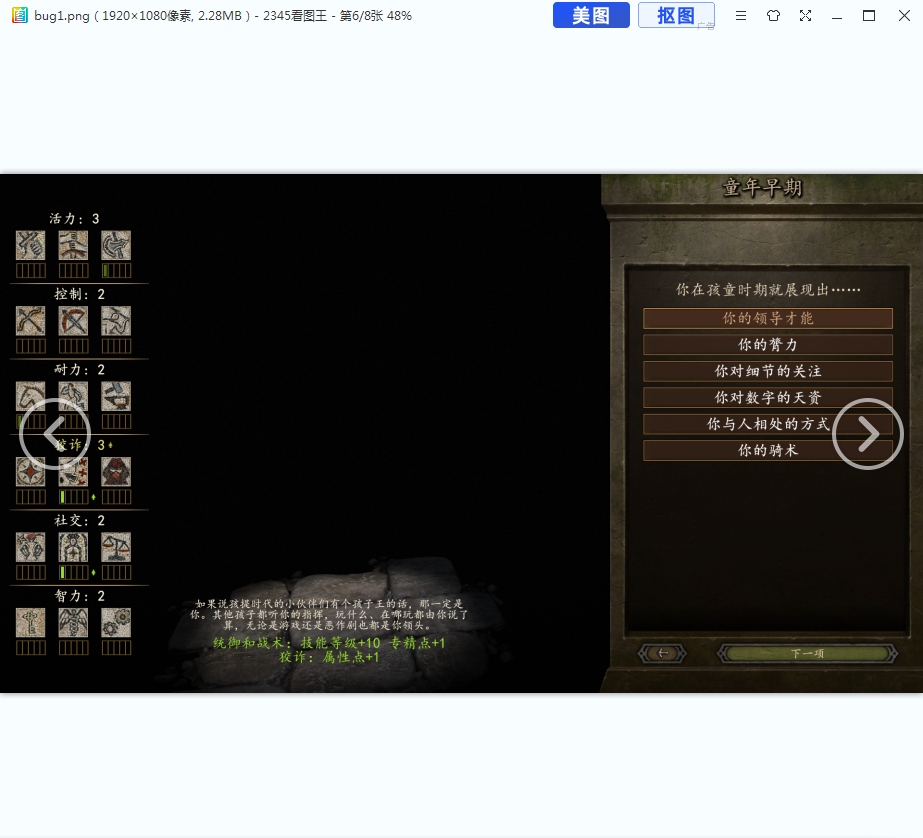The width and height of the screenshot is (923, 838).
Task: Click the Crossbow skill icon under 控制
Action: (x=74, y=321)
